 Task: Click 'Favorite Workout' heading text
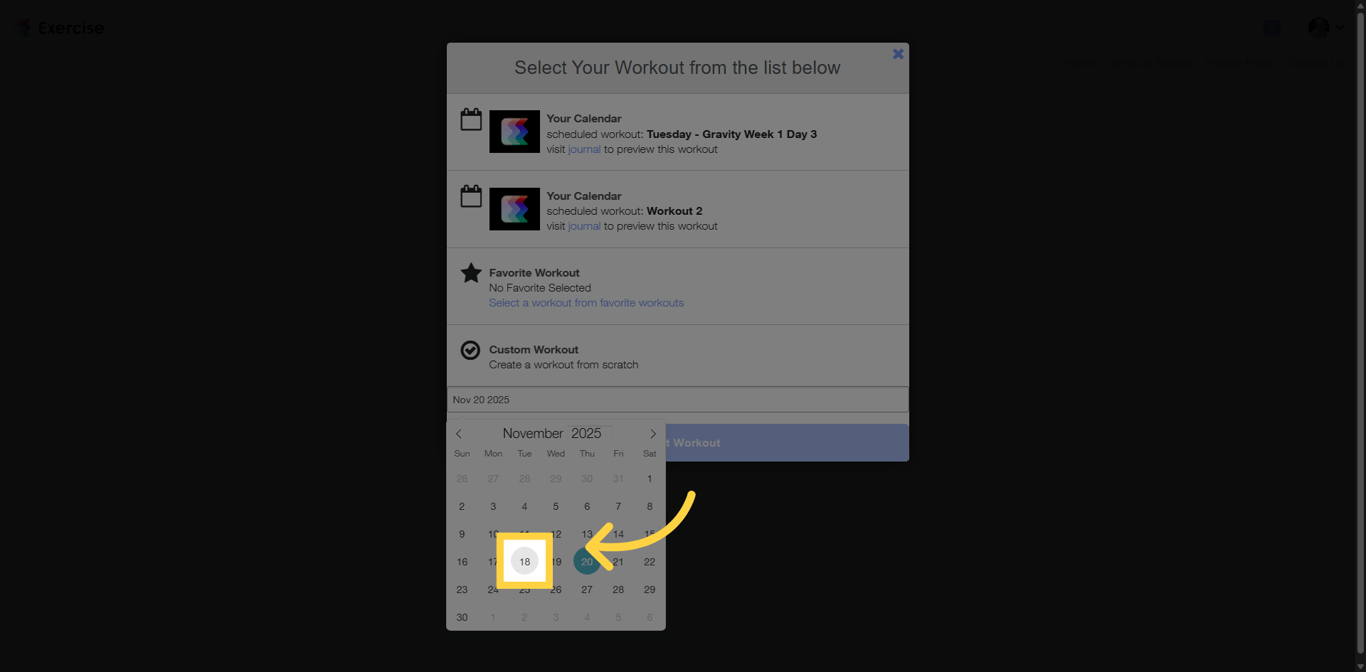[534, 273]
